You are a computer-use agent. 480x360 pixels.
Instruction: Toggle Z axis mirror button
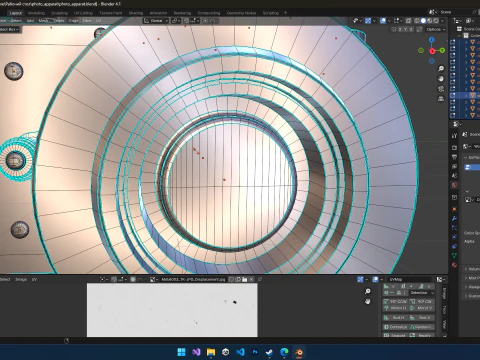coord(411,29)
